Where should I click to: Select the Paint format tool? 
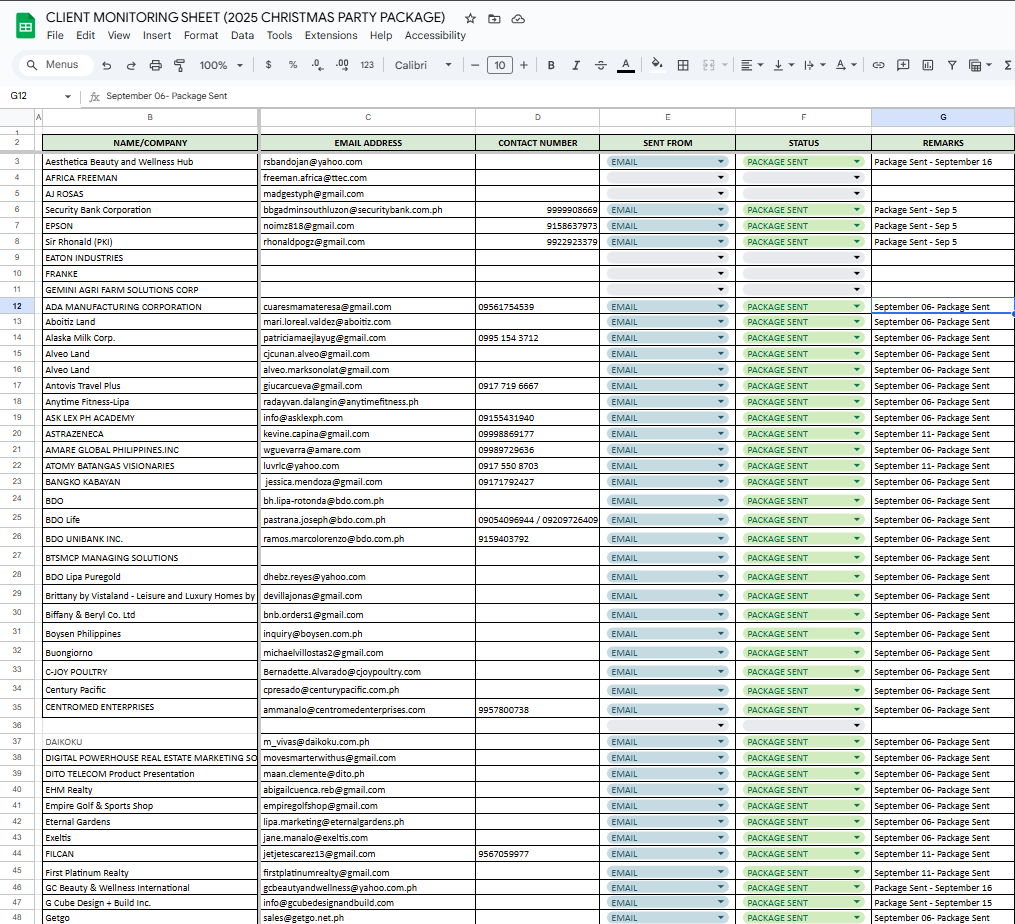tap(179, 65)
